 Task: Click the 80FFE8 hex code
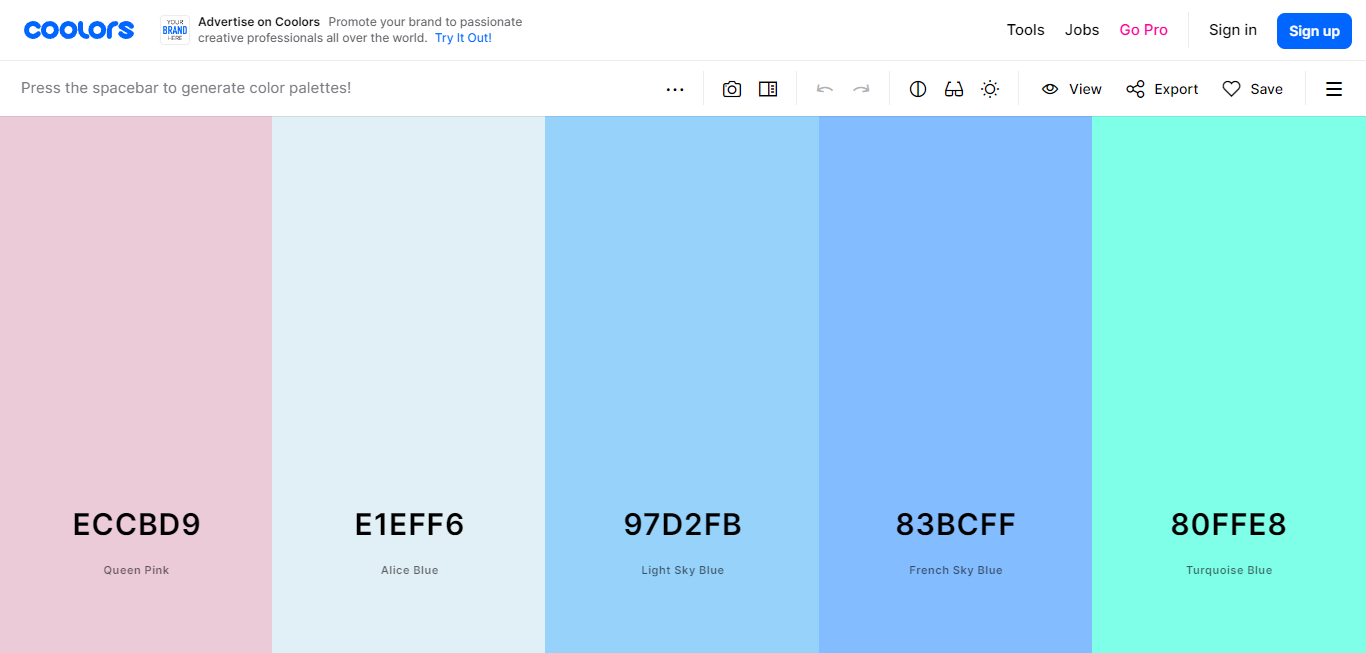1229,525
